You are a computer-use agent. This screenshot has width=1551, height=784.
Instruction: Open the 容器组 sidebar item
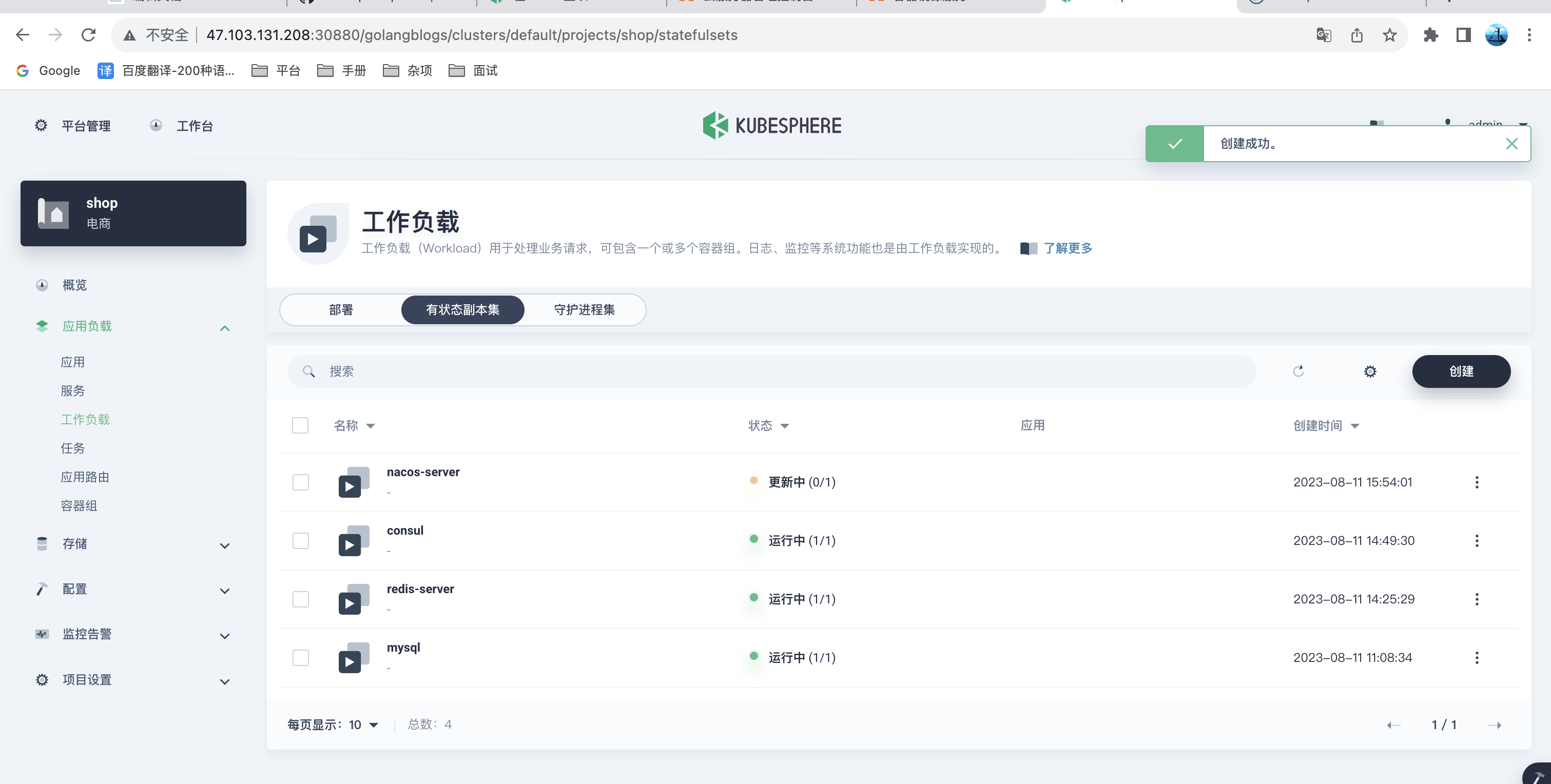[x=79, y=506]
